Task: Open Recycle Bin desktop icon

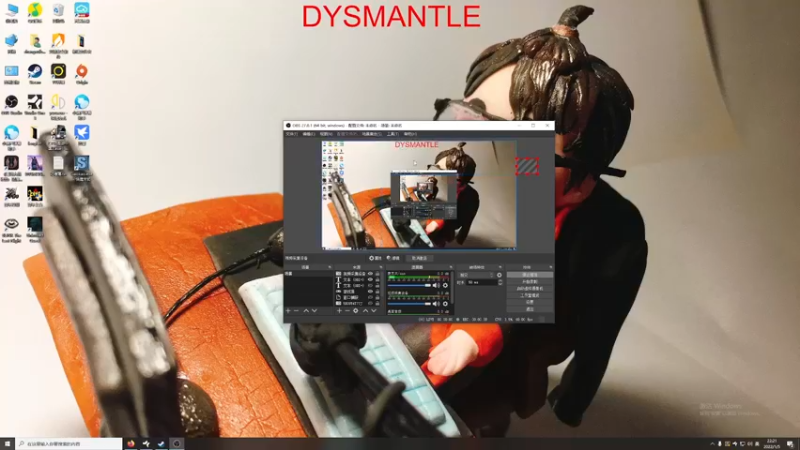Action: pyautogui.click(x=58, y=13)
